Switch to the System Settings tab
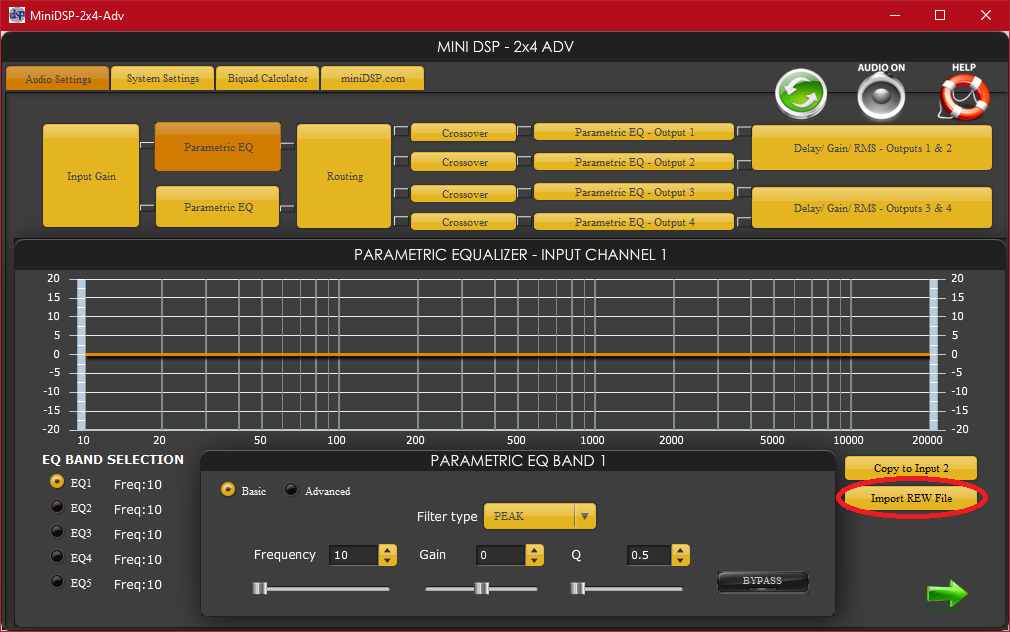The image size is (1010, 632). click(x=162, y=79)
